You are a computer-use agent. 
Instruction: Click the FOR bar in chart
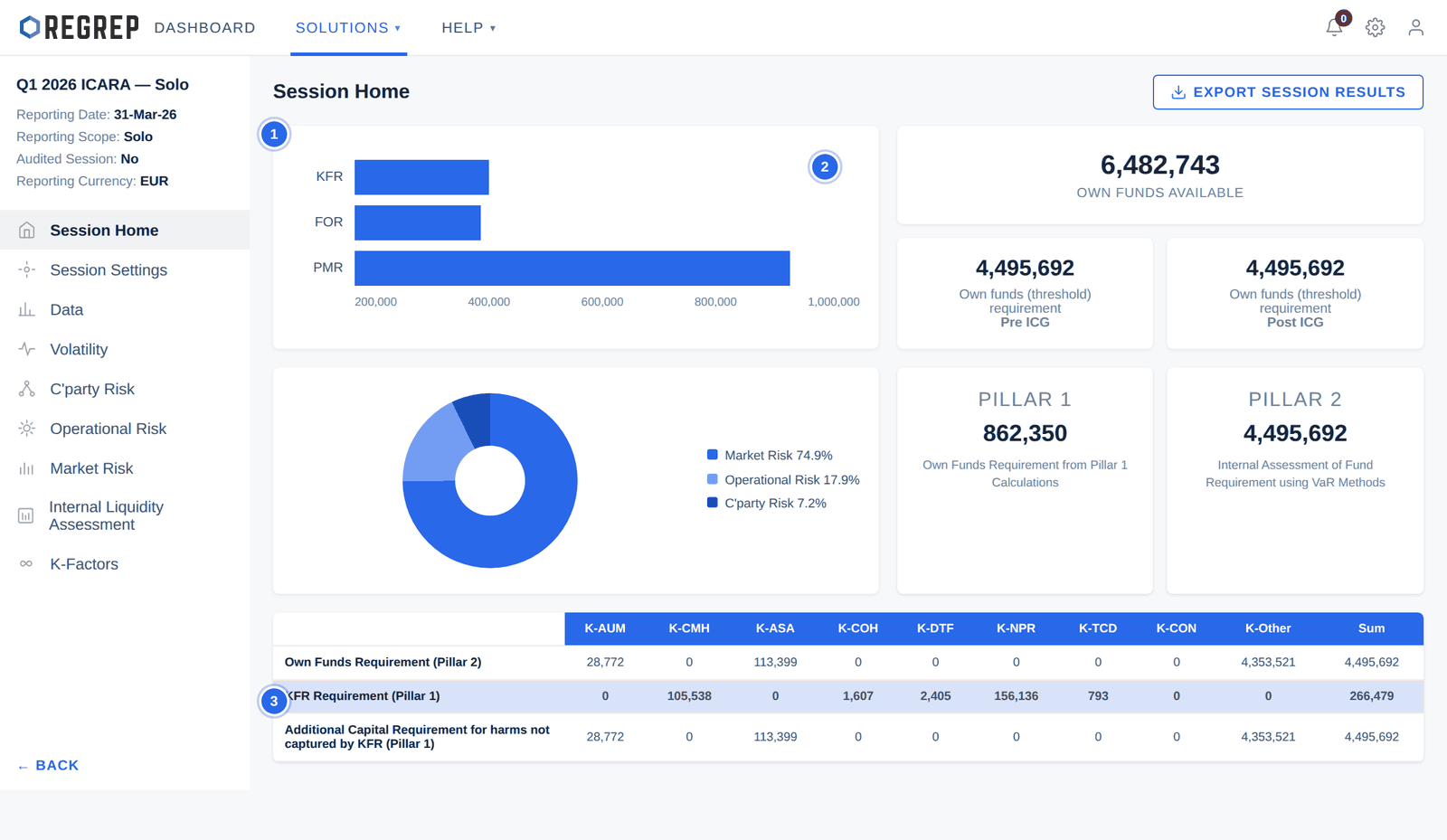(x=418, y=222)
